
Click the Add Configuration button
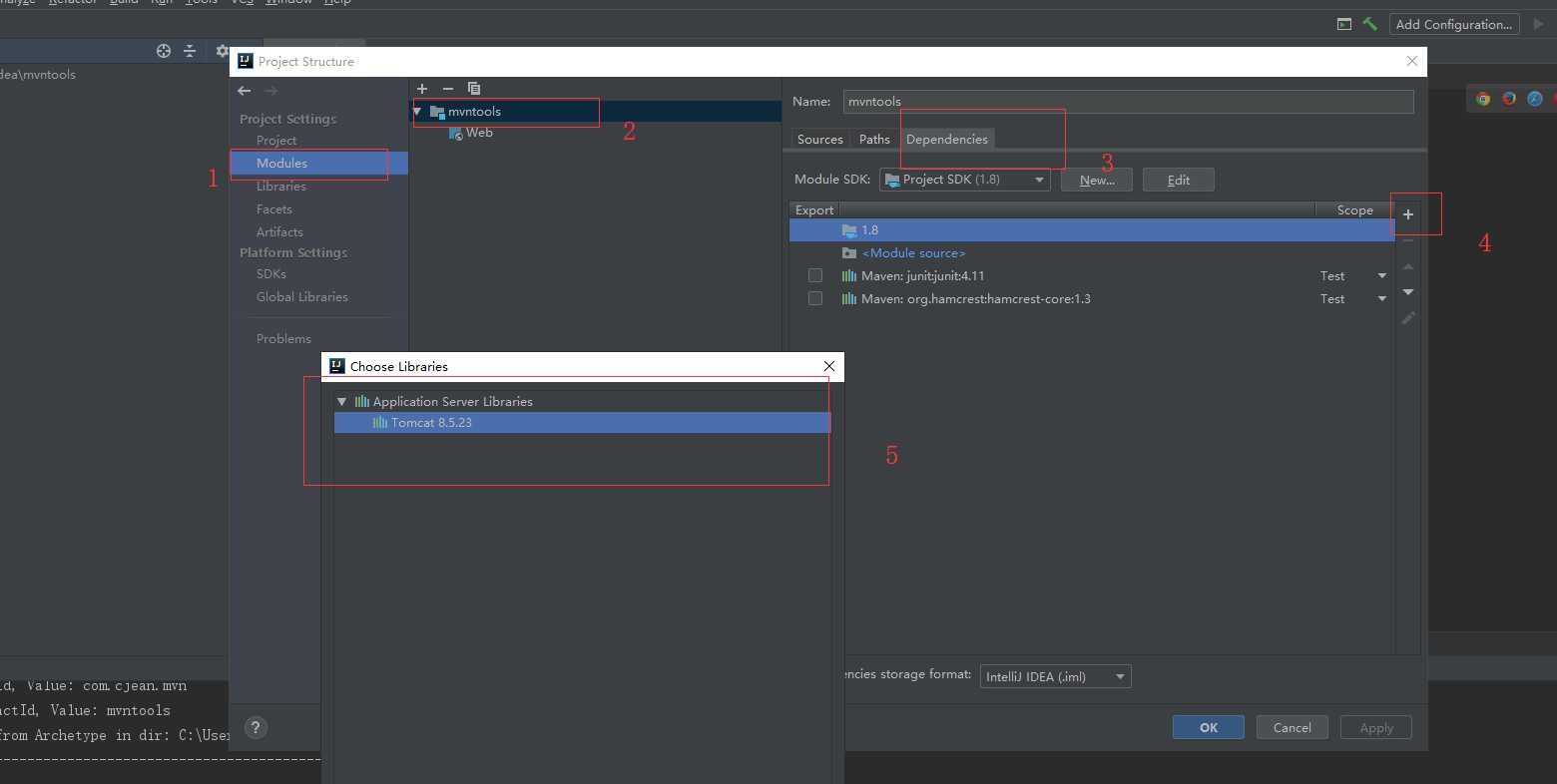(x=1454, y=24)
